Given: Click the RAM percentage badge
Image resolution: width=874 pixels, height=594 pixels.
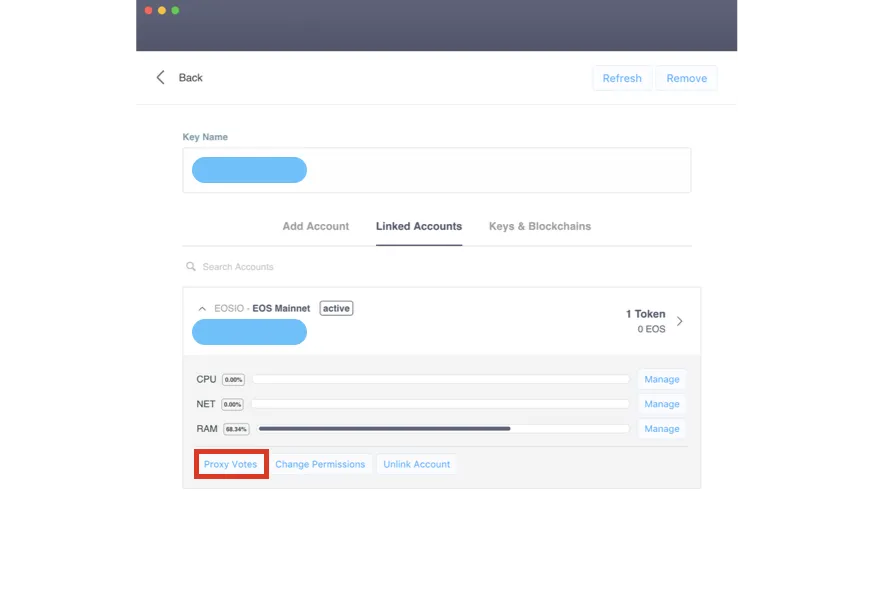Looking at the screenshot, I should 236,429.
